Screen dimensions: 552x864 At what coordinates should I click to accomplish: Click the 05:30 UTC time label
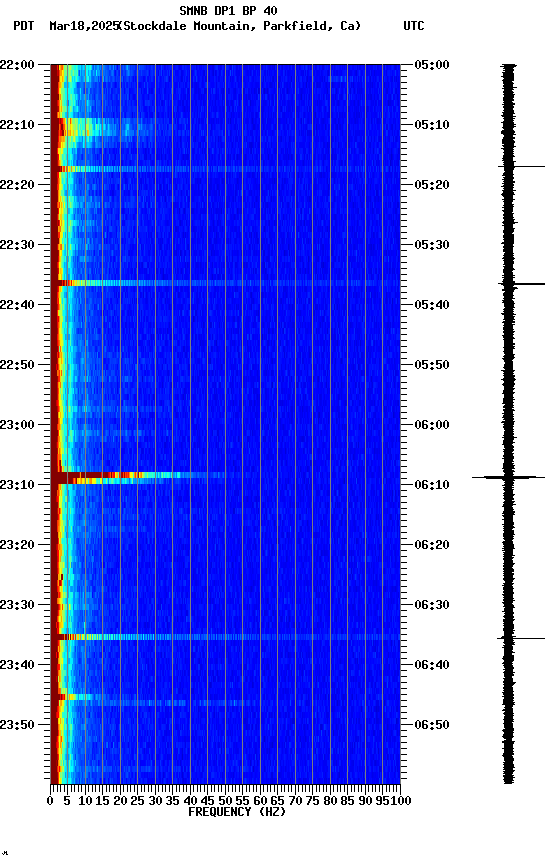432,245
